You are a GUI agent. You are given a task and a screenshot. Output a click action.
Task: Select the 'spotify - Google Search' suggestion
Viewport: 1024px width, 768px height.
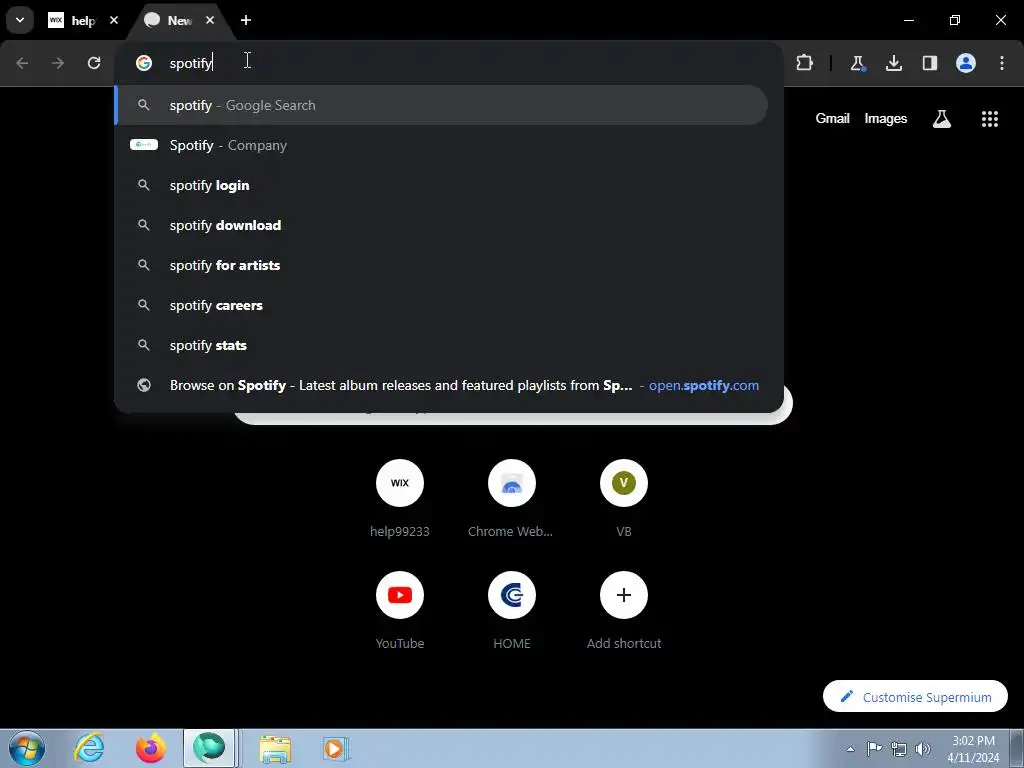tap(441, 105)
